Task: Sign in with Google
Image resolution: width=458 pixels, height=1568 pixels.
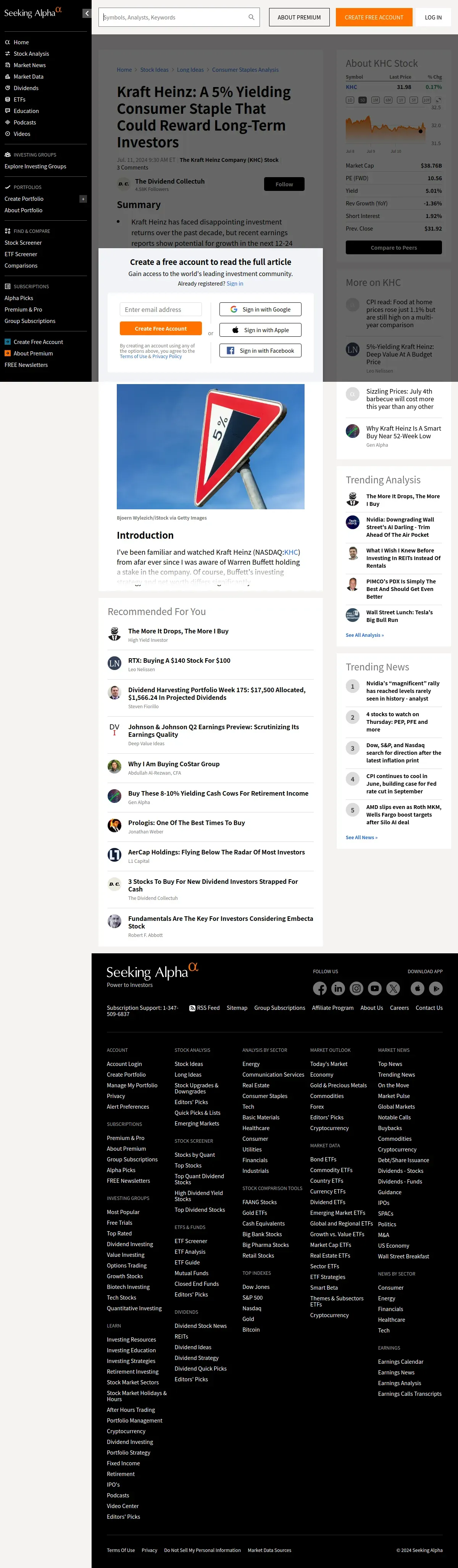Action: (260, 309)
